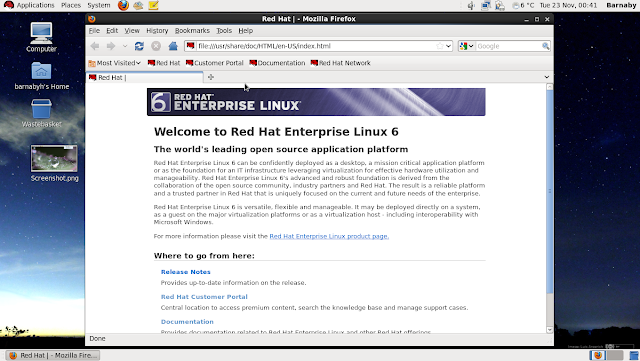Open the Bookmarks menu
Viewport: 640px width, 361px height.
[192, 31]
